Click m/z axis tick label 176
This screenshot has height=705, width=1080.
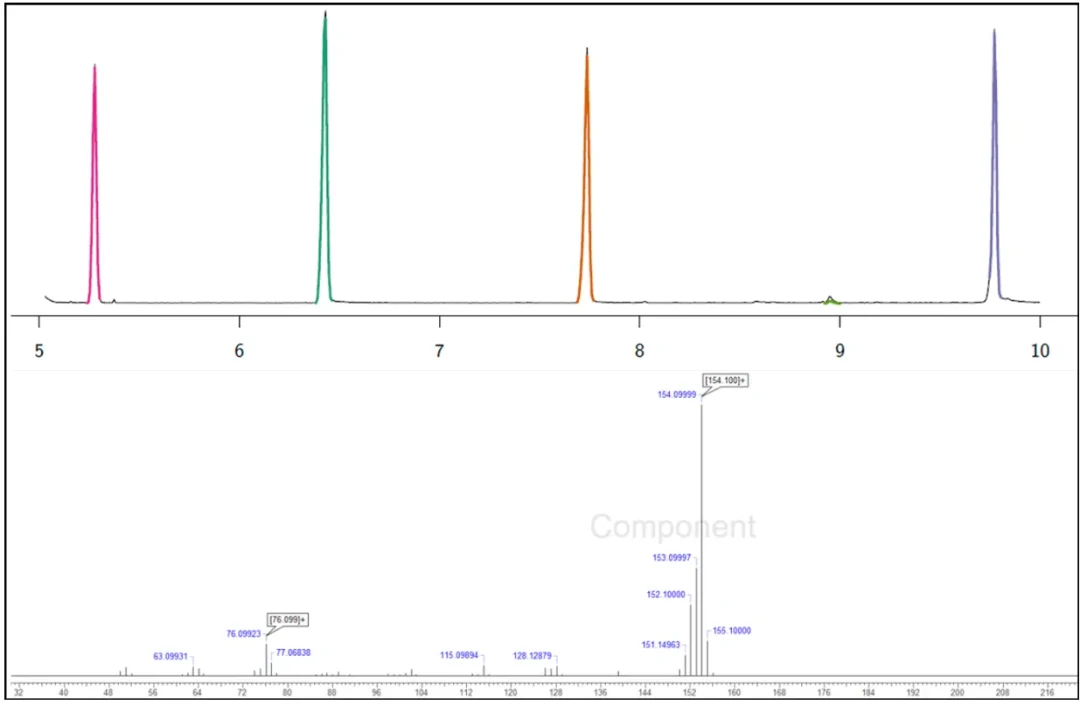coord(824,693)
